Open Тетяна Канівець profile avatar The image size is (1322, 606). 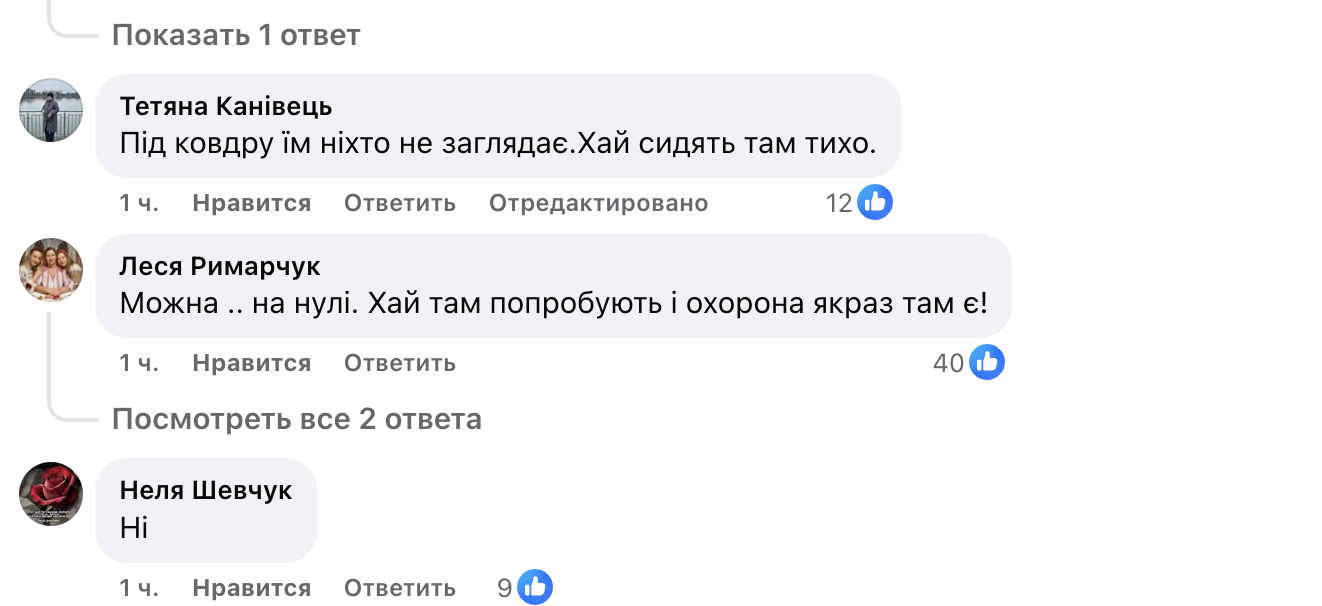point(51,110)
